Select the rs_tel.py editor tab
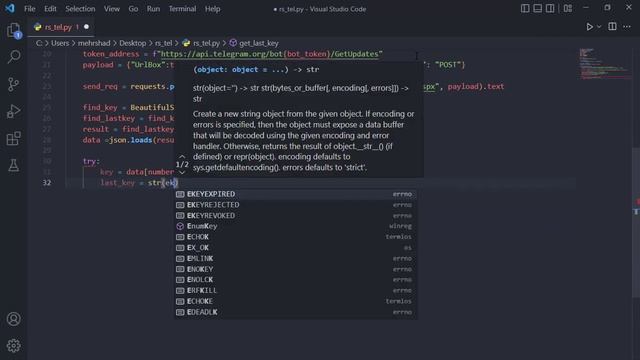 [61, 27]
